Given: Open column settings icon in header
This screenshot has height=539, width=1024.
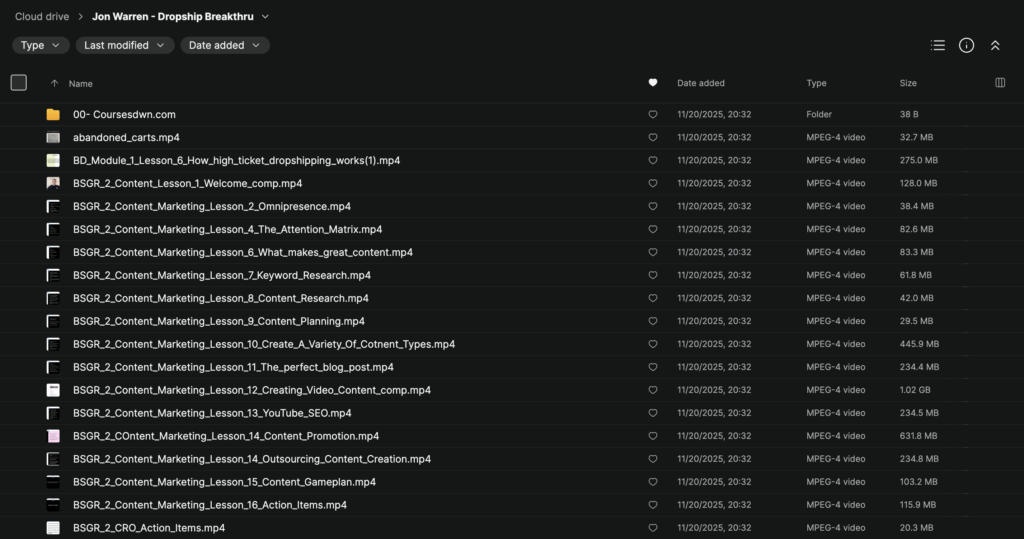Looking at the screenshot, I should 1000,83.
